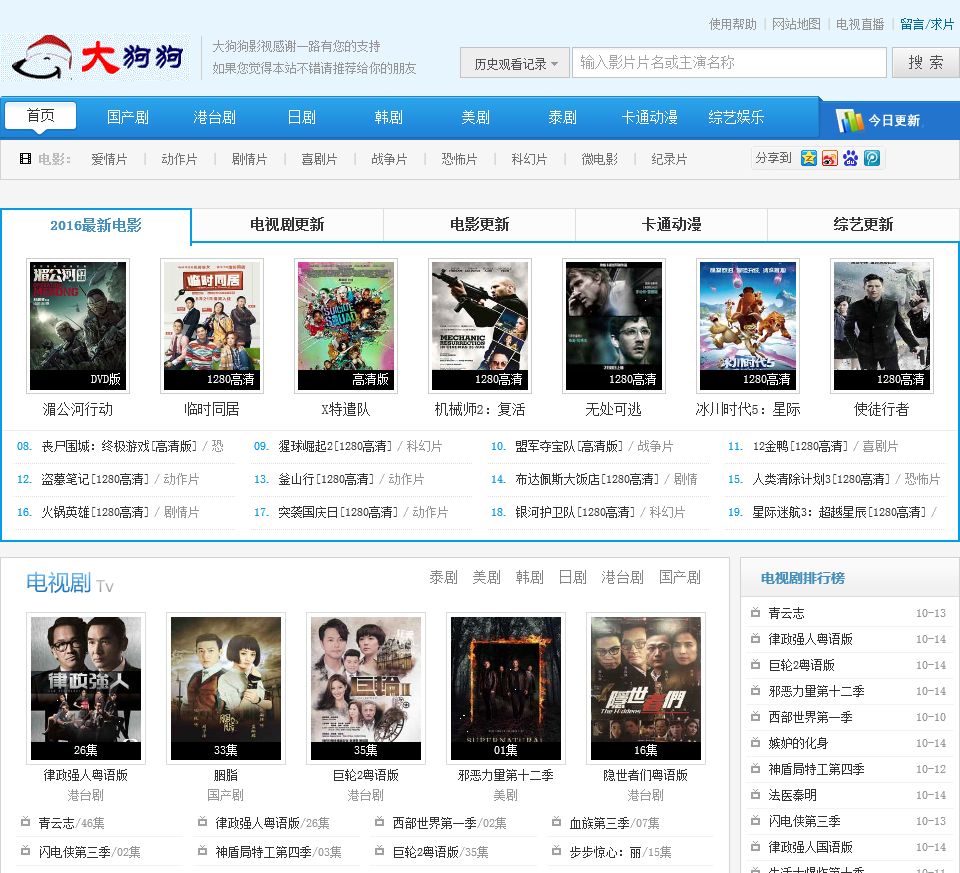Open the 使用帮助 link
Screen dimensions: 960x873
click(x=732, y=24)
